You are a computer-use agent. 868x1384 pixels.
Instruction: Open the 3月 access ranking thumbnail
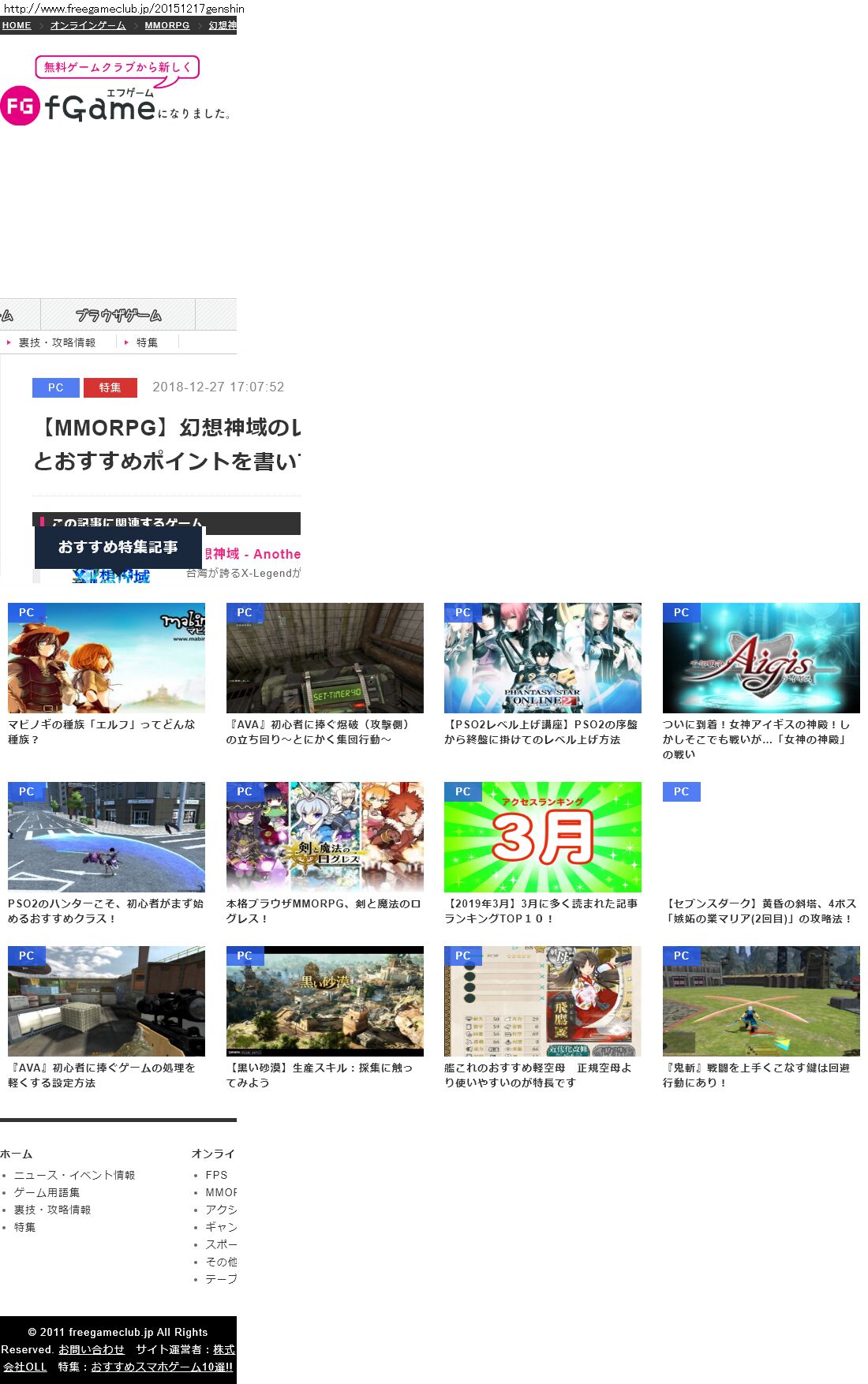point(542,837)
